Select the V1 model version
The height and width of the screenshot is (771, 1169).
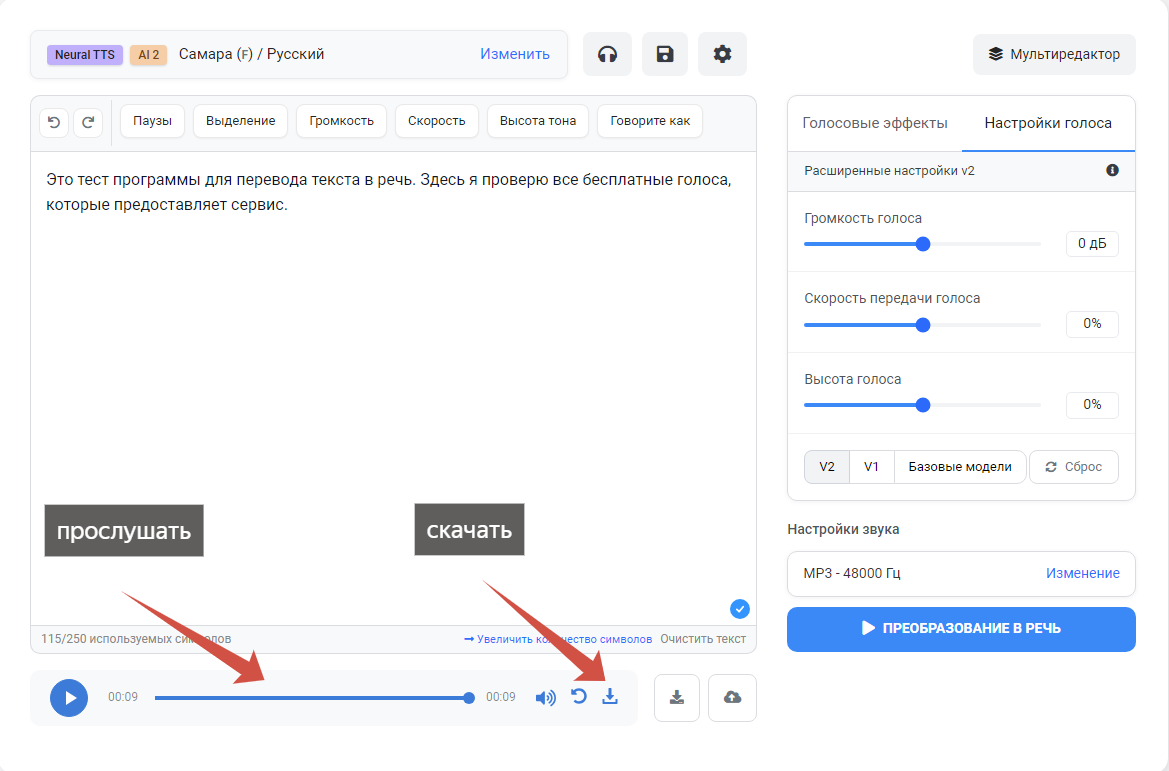click(x=870, y=466)
